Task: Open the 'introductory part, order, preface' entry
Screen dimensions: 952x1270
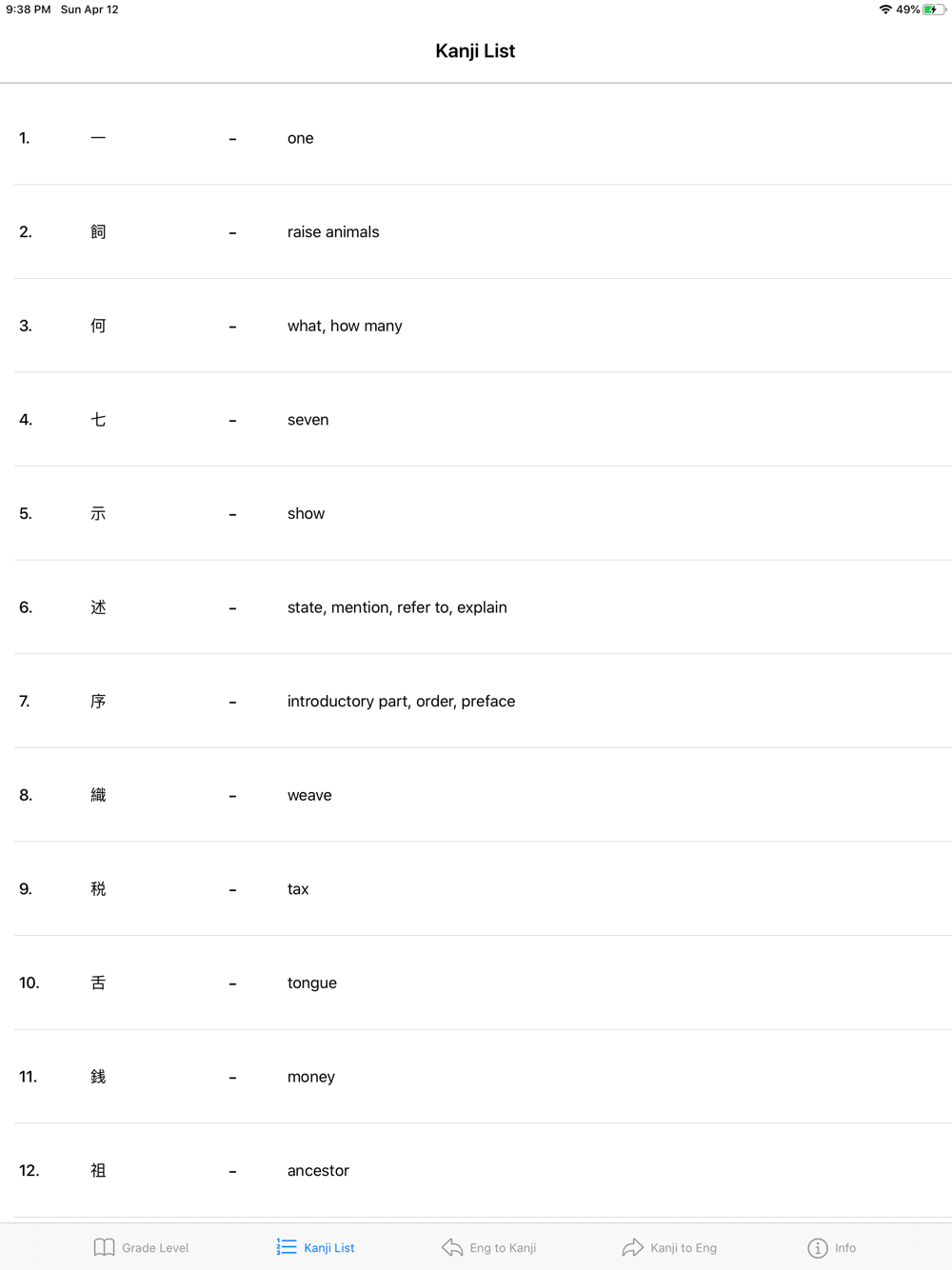Action: (476, 702)
